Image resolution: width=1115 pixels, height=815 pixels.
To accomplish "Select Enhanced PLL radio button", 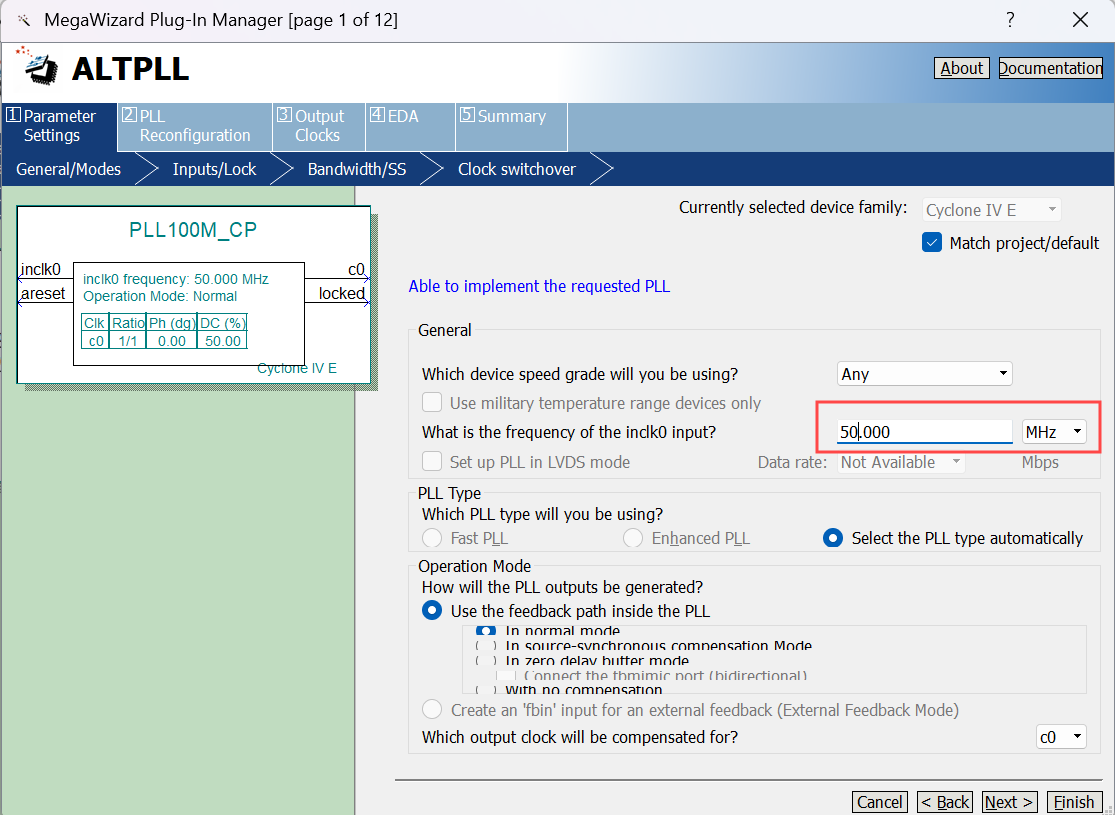I will point(633,538).
